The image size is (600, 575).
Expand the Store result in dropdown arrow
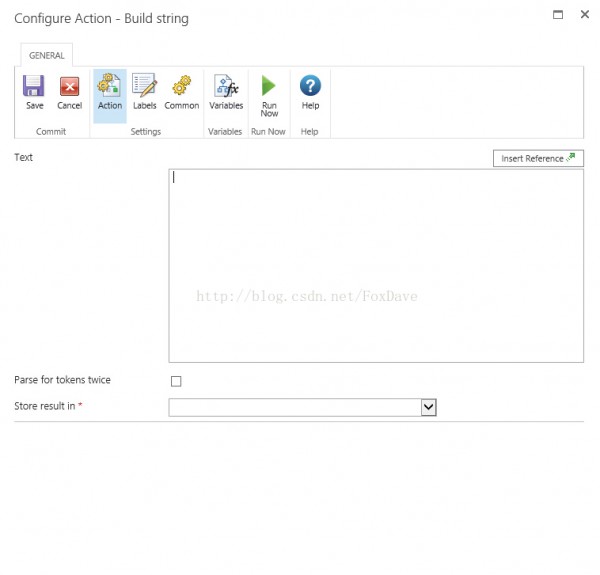429,407
